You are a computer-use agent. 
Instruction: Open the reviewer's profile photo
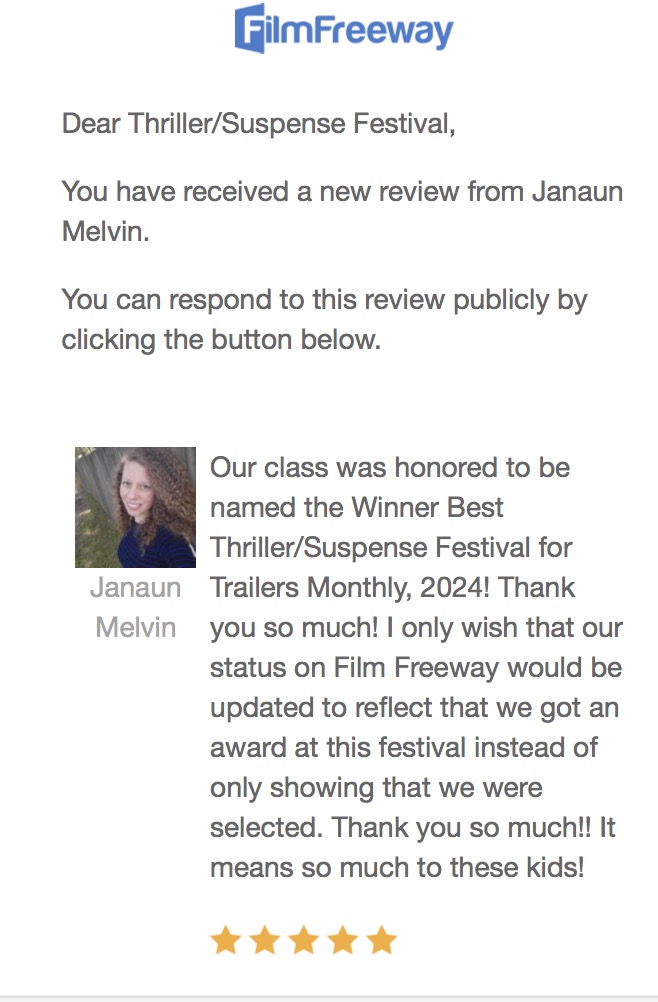click(135, 507)
